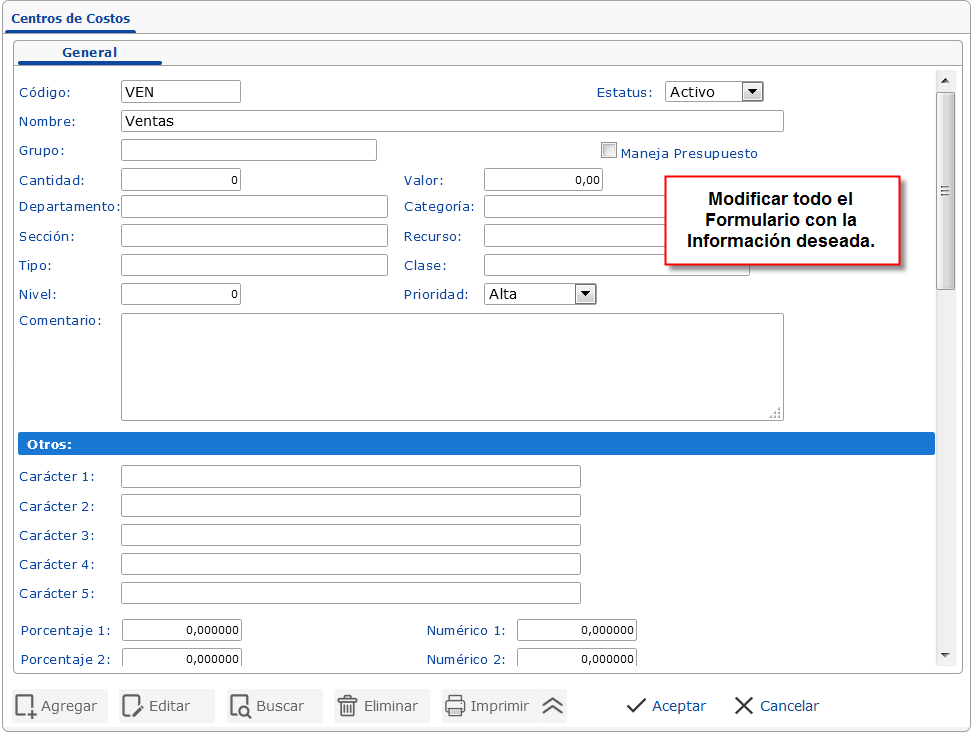
Task: Select the Centros de Costos tab
Action: (x=70, y=18)
